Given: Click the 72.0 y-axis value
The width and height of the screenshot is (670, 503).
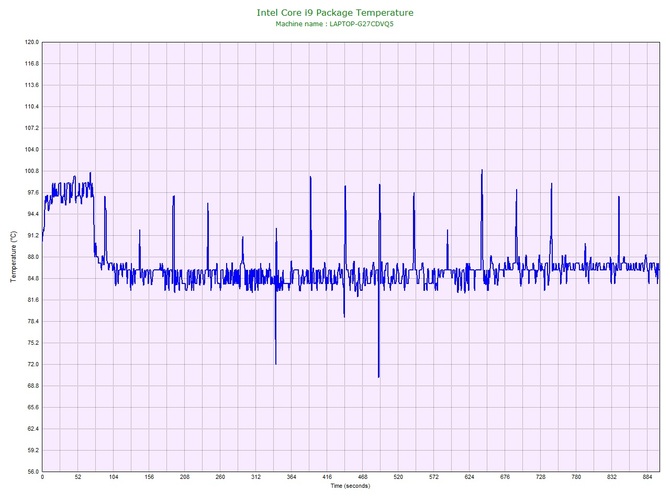Looking at the screenshot, I should pos(33,364).
